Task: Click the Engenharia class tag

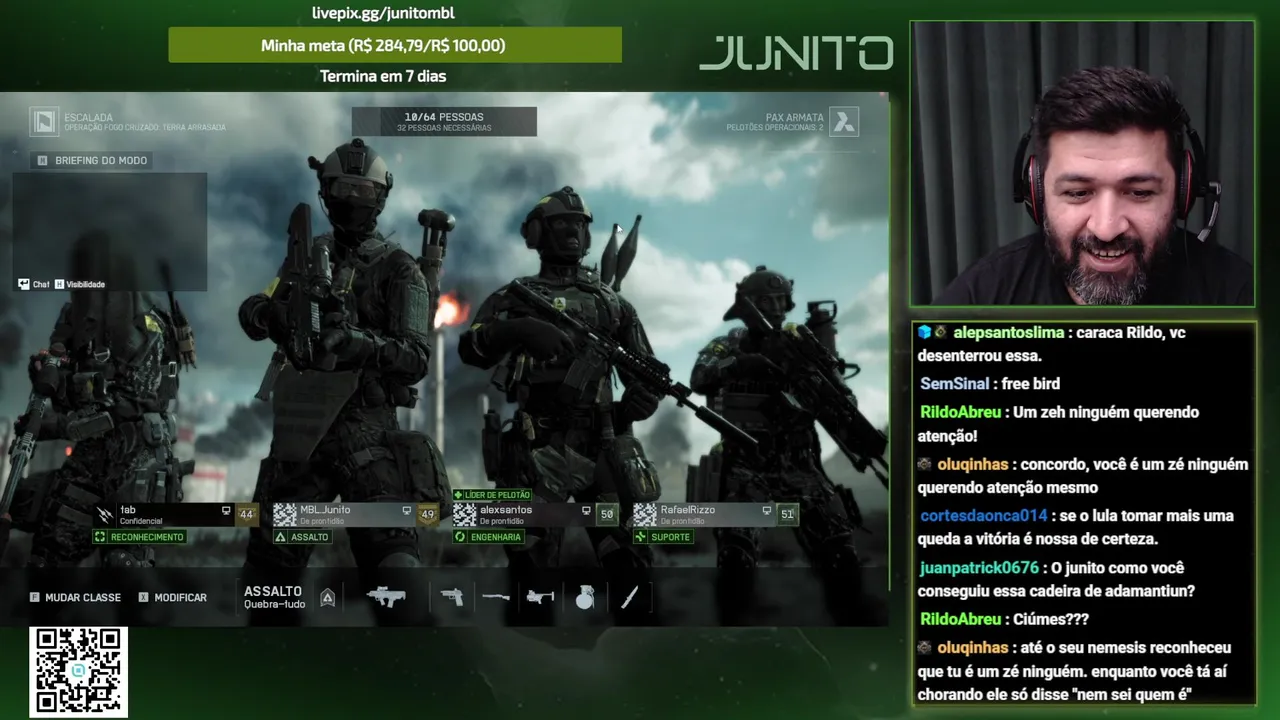Action: point(488,537)
